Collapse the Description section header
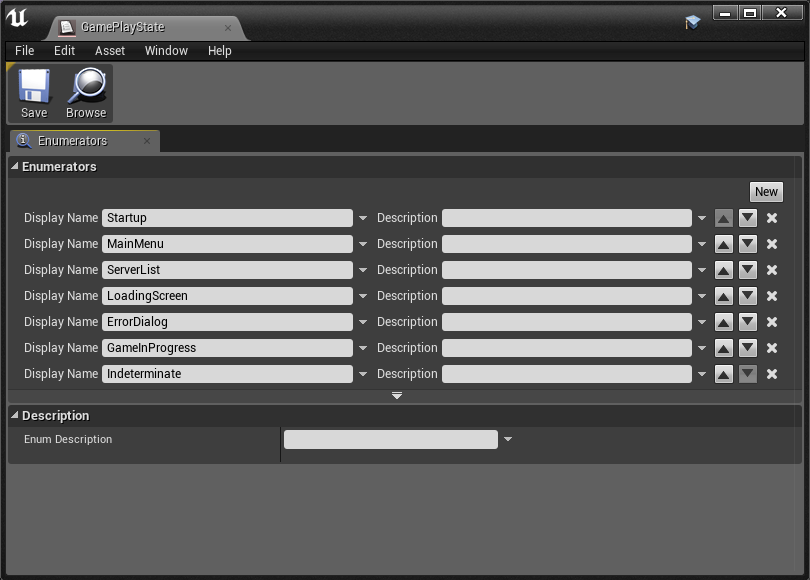 coord(15,415)
